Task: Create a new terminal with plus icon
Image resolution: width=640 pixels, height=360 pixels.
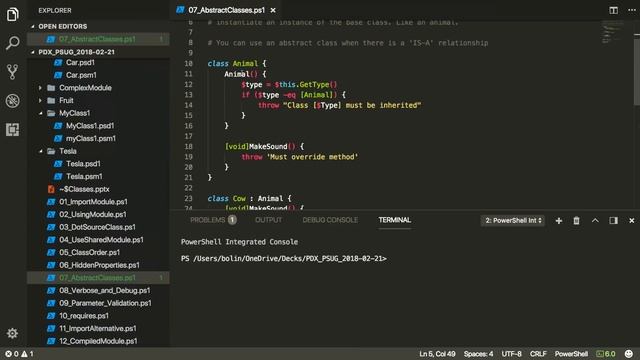Action: (559, 220)
